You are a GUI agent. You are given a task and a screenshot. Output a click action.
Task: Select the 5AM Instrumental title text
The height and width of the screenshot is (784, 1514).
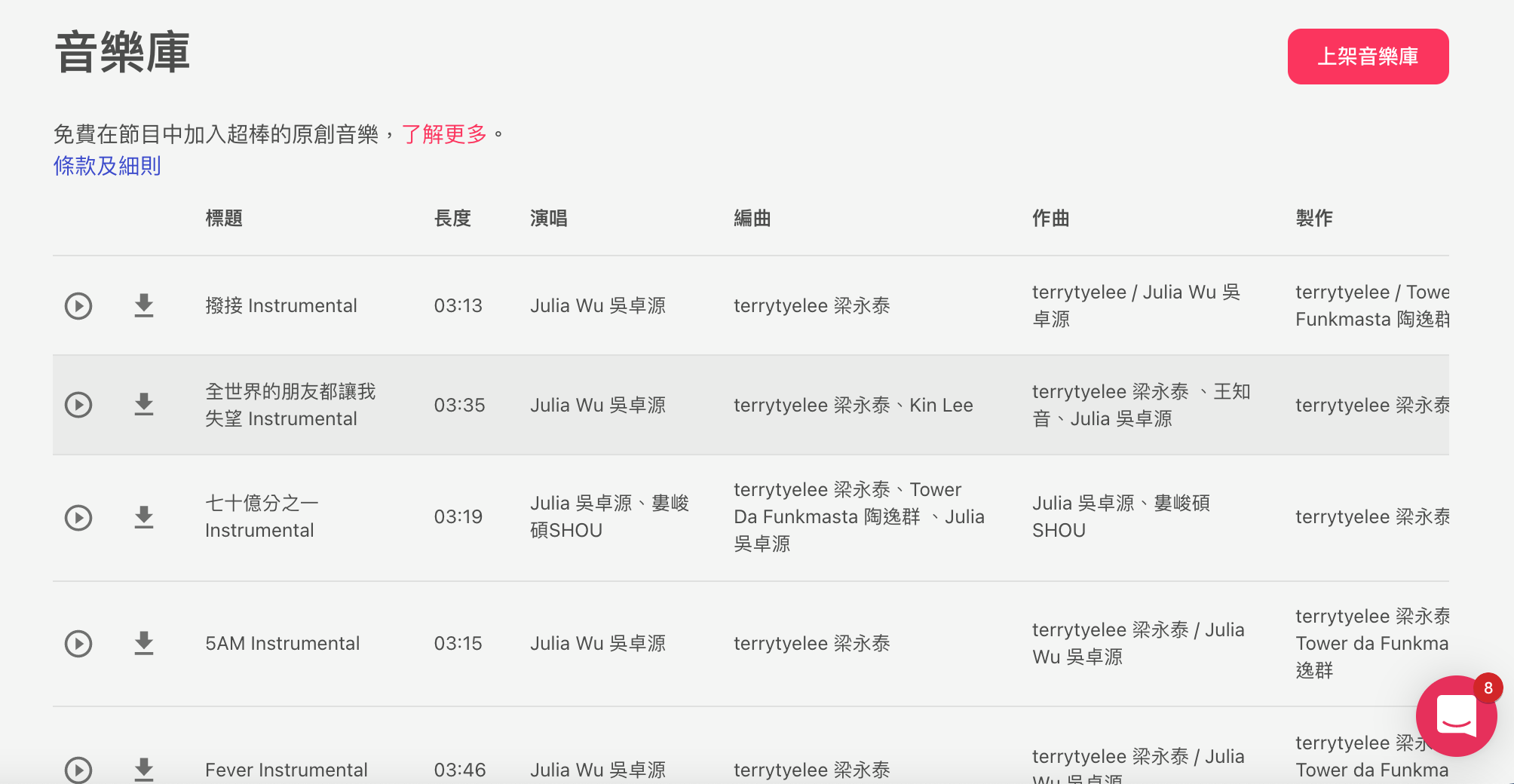click(x=282, y=644)
